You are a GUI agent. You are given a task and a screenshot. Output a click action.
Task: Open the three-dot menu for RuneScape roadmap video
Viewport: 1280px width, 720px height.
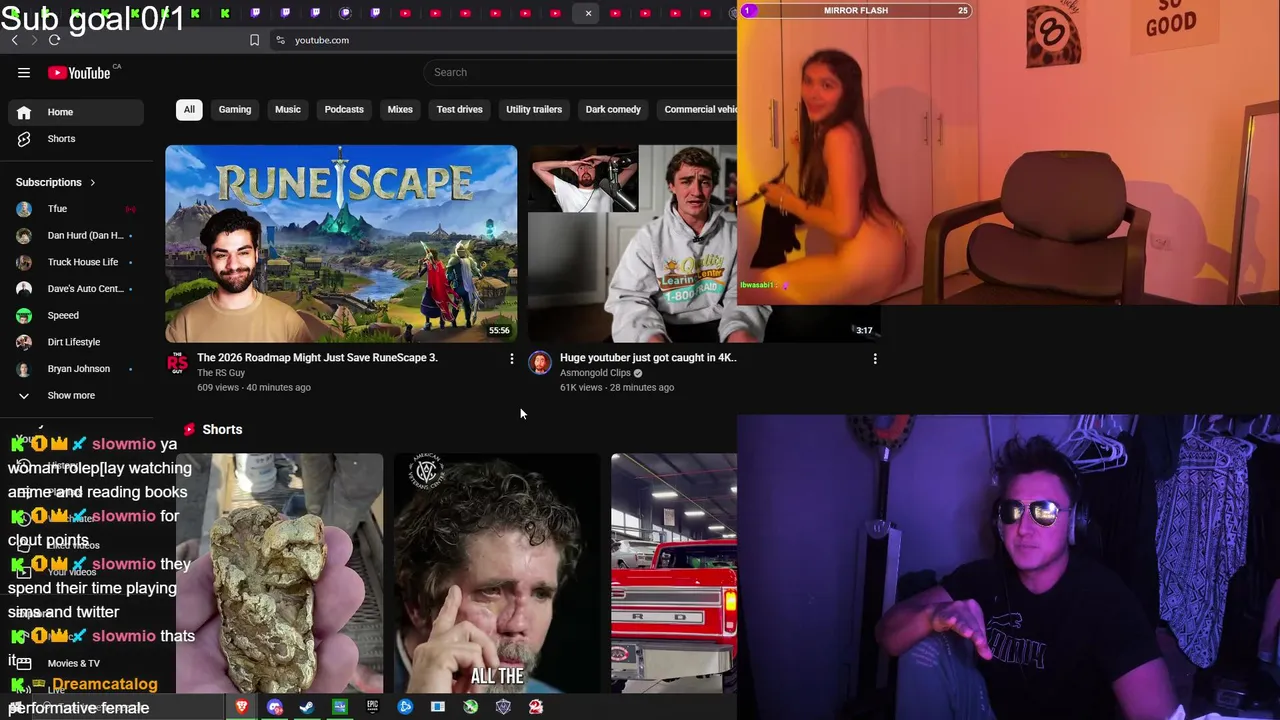pyautogui.click(x=512, y=358)
